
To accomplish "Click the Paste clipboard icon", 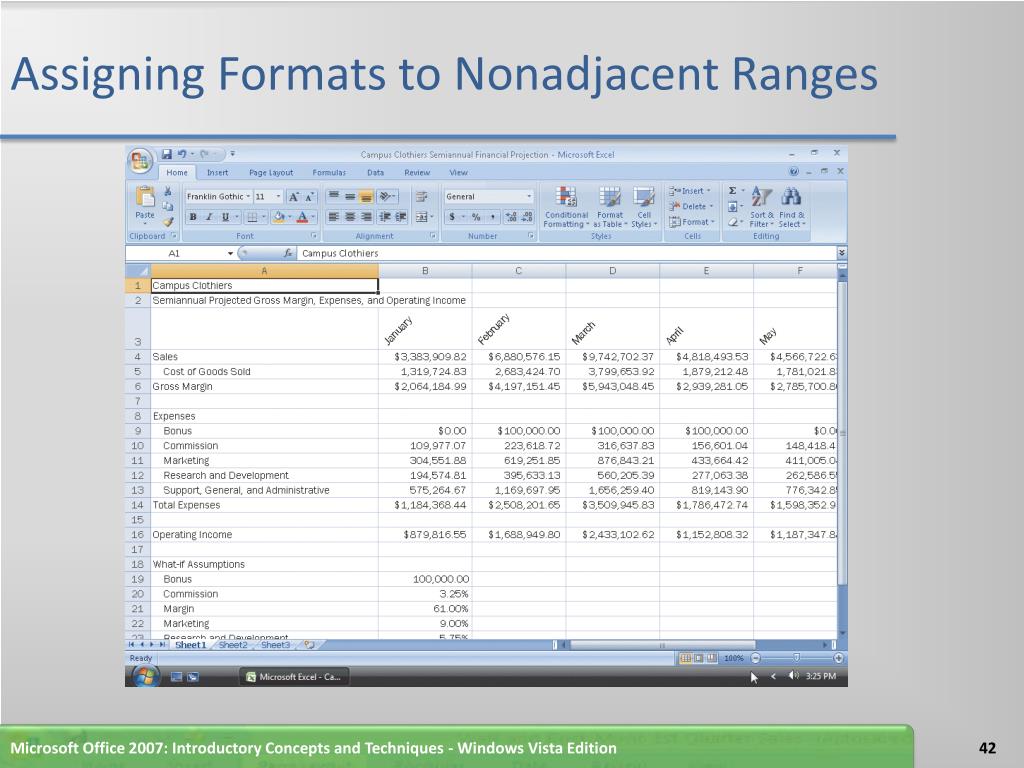I will point(144,196).
